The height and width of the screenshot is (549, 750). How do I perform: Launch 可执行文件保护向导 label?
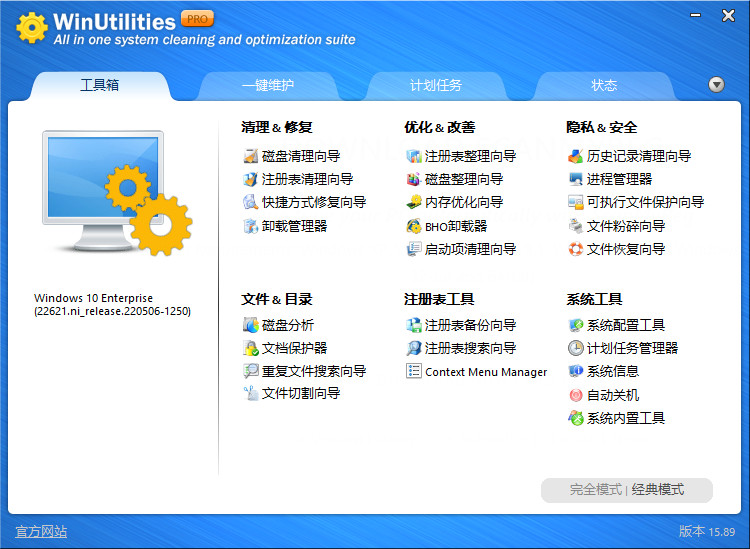[645, 202]
